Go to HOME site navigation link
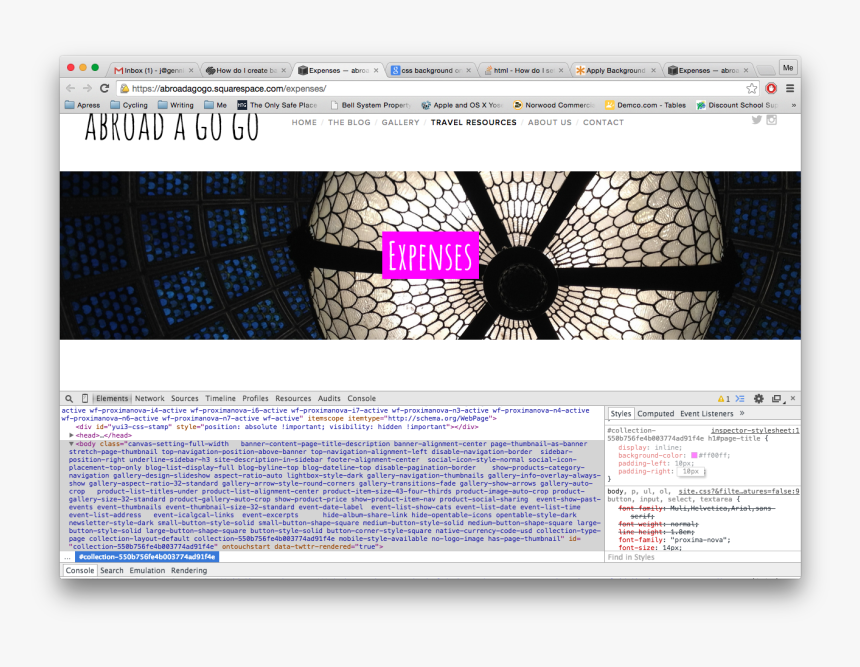Image resolution: width=860 pixels, height=667 pixels. pos(304,122)
